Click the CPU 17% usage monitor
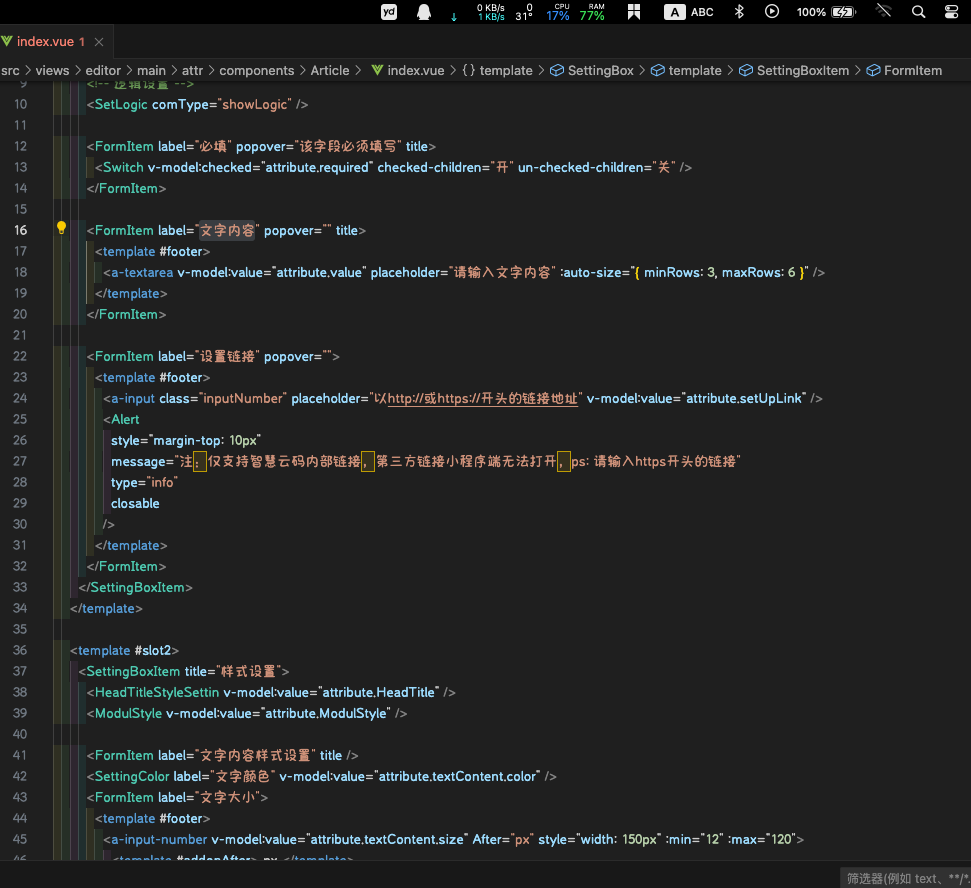The width and height of the screenshot is (971, 888). coord(557,12)
